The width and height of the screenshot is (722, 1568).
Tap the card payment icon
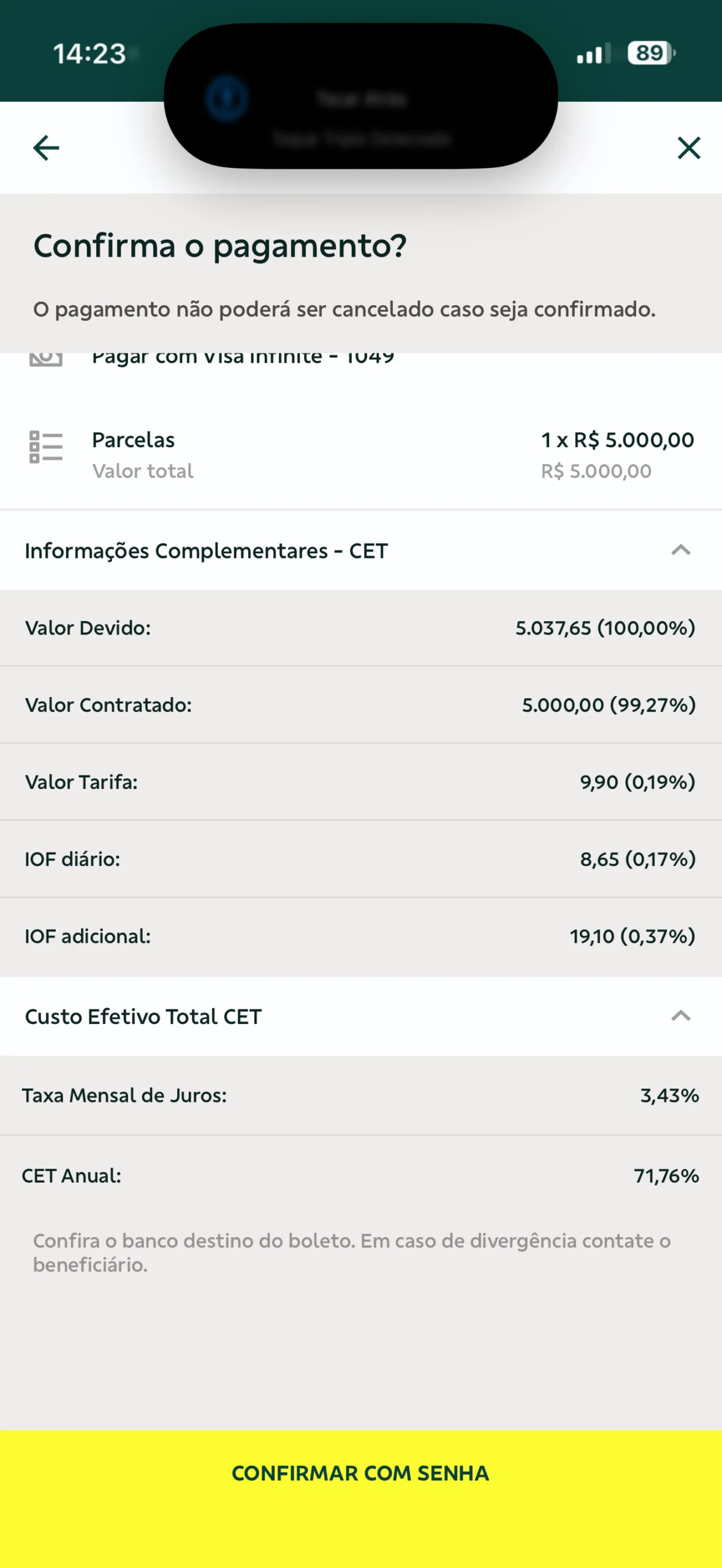coord(46,358)
